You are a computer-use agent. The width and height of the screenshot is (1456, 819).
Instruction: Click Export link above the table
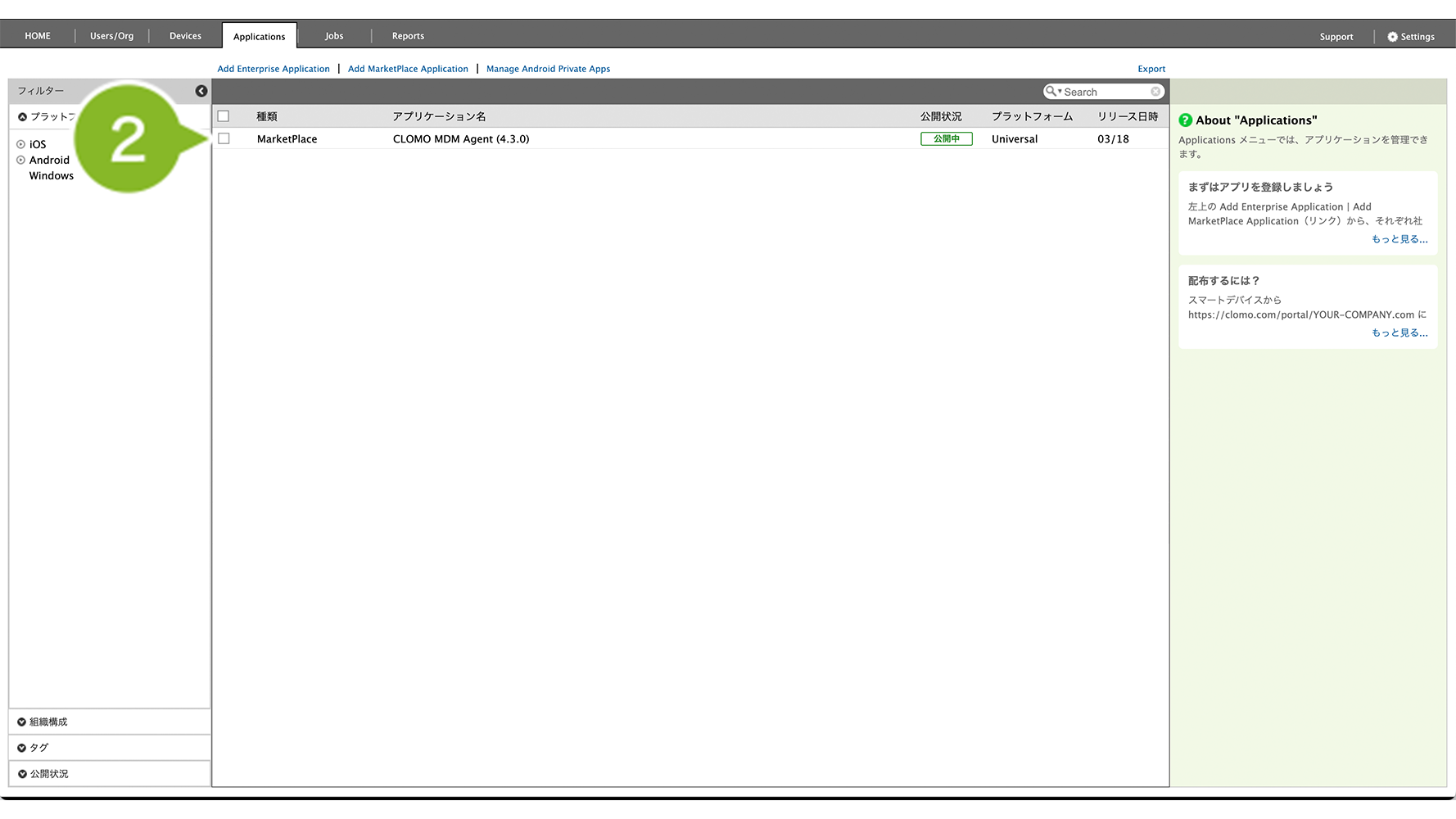click(1151, 69)
